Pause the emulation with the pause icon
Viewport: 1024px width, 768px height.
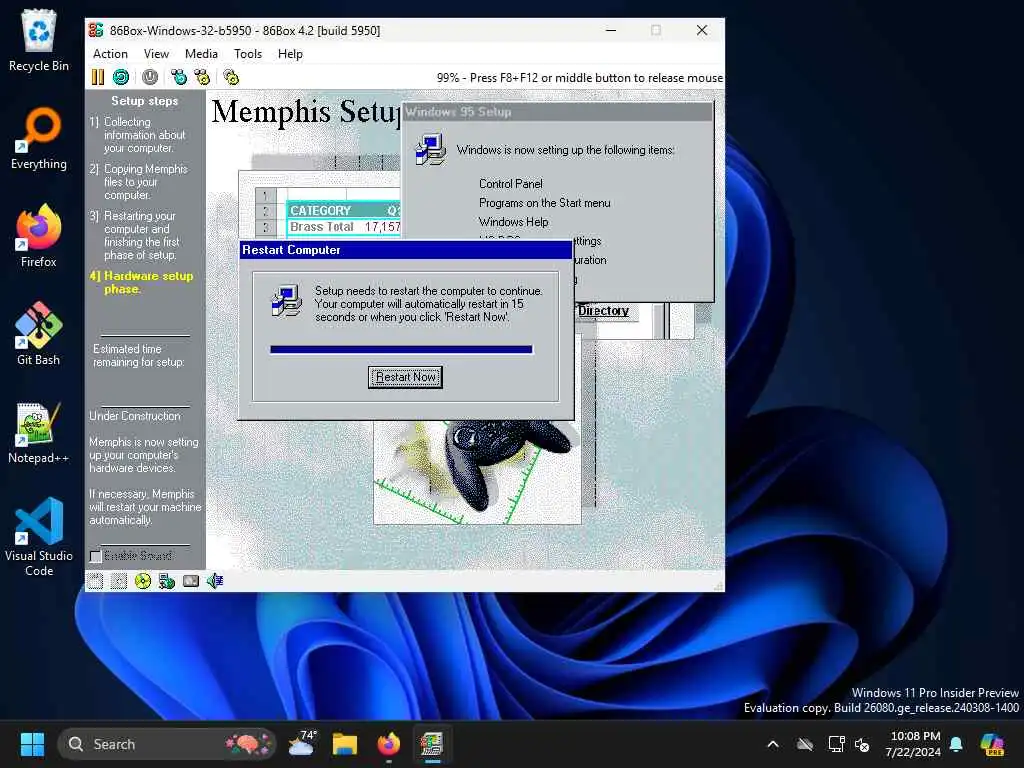(98, 77)
